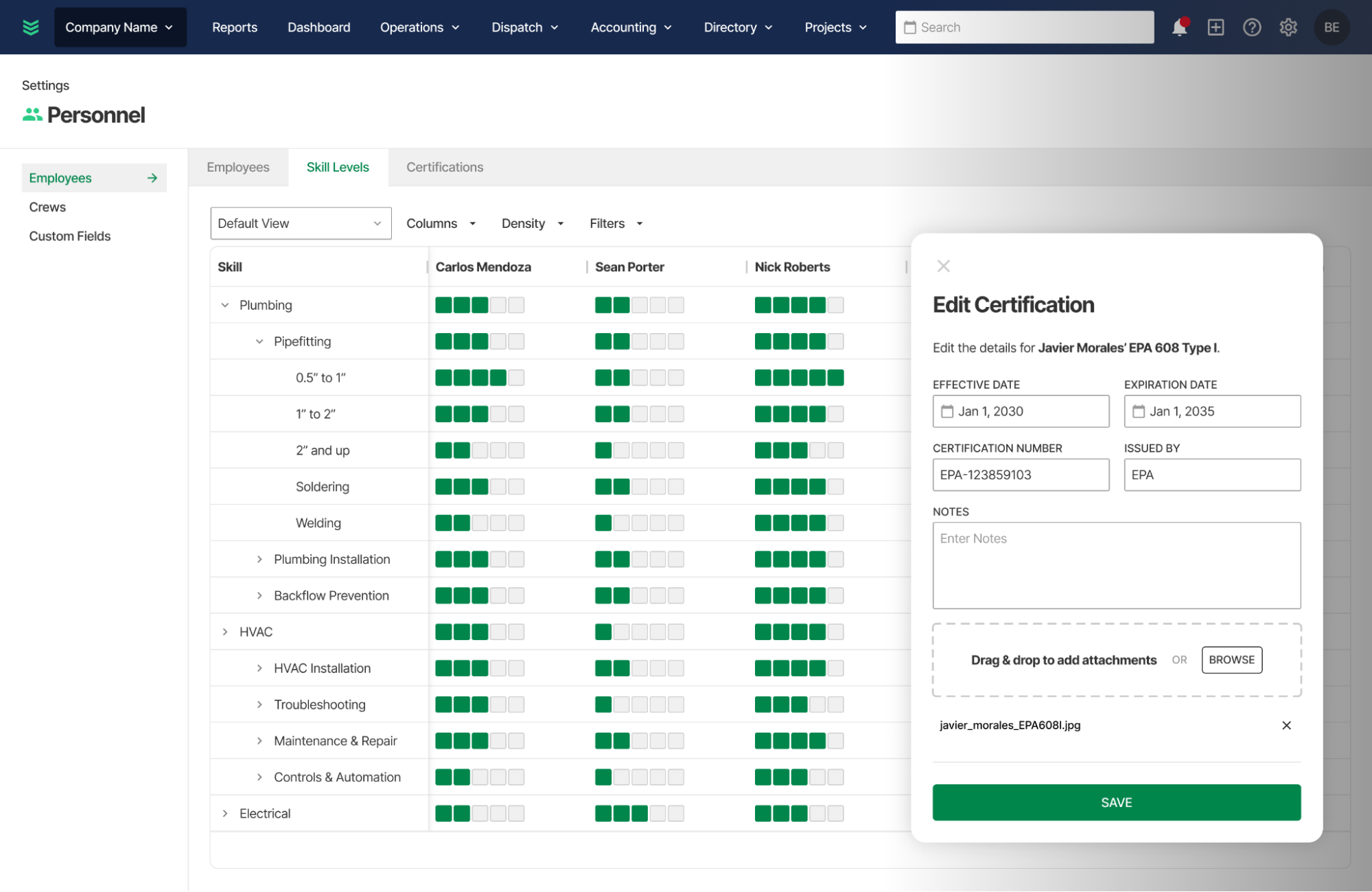The image size is (1372, 892).
Task: Expand the Maintenance & Repair row
Action: [x=259, y=741]
